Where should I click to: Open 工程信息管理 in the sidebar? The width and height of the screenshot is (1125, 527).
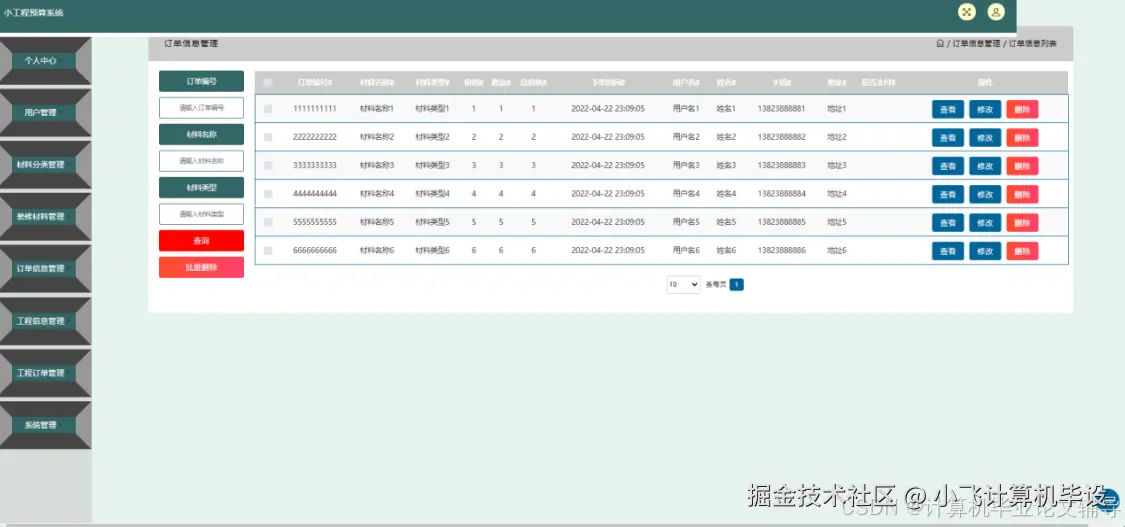click(44, 321)
